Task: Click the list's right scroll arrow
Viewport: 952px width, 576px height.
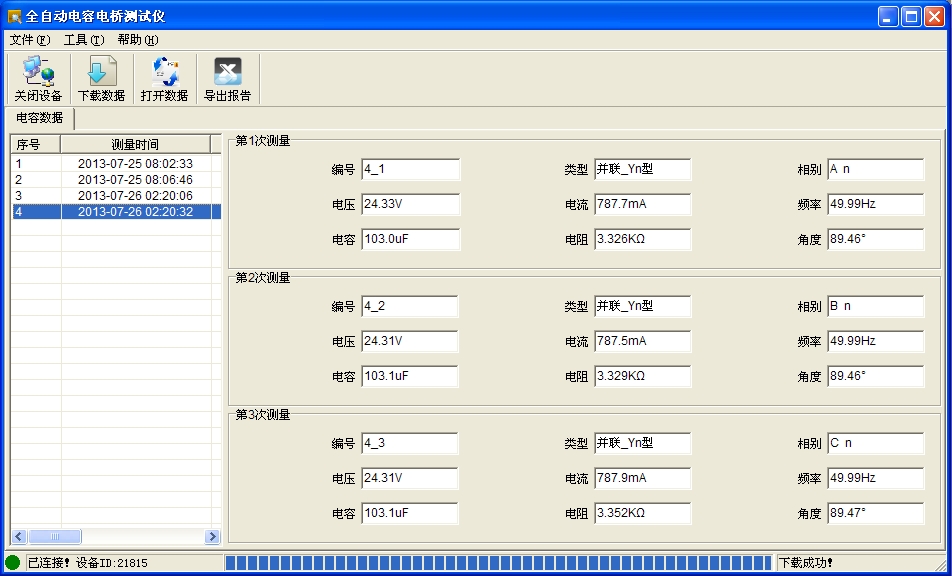Action: tap(212, 537)
